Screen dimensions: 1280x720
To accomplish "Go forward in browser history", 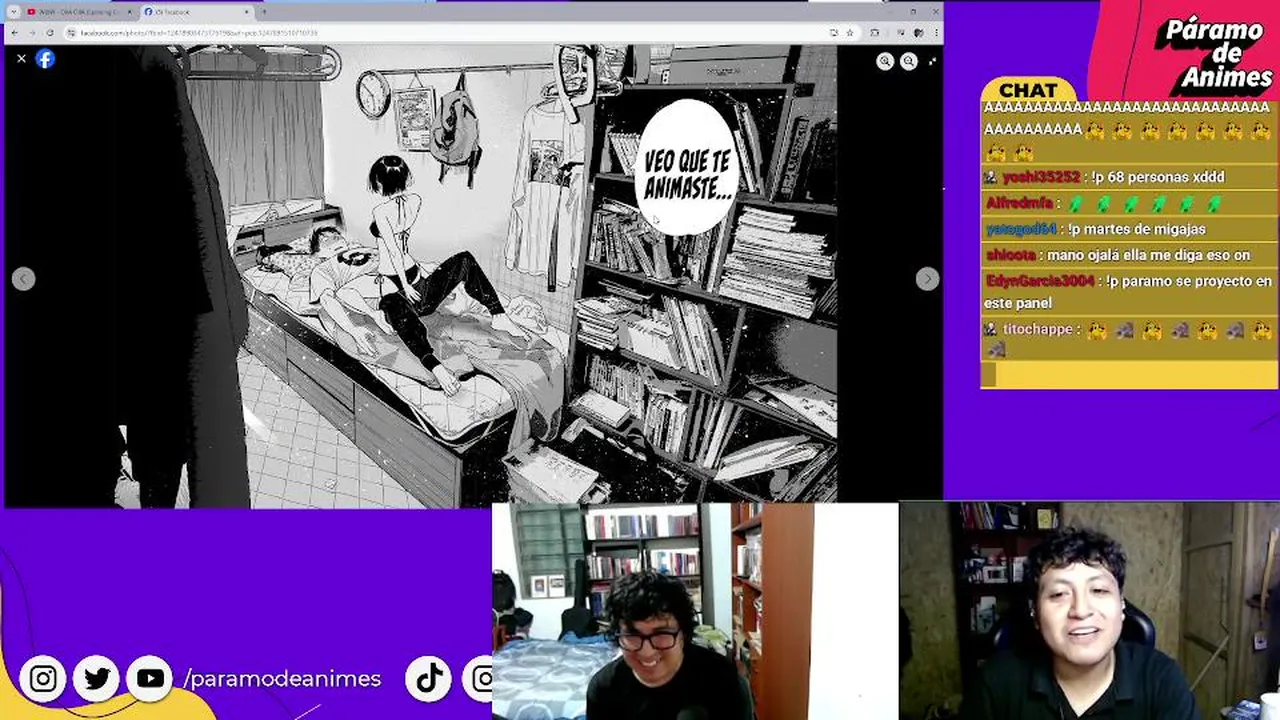I will pos(31,33).
